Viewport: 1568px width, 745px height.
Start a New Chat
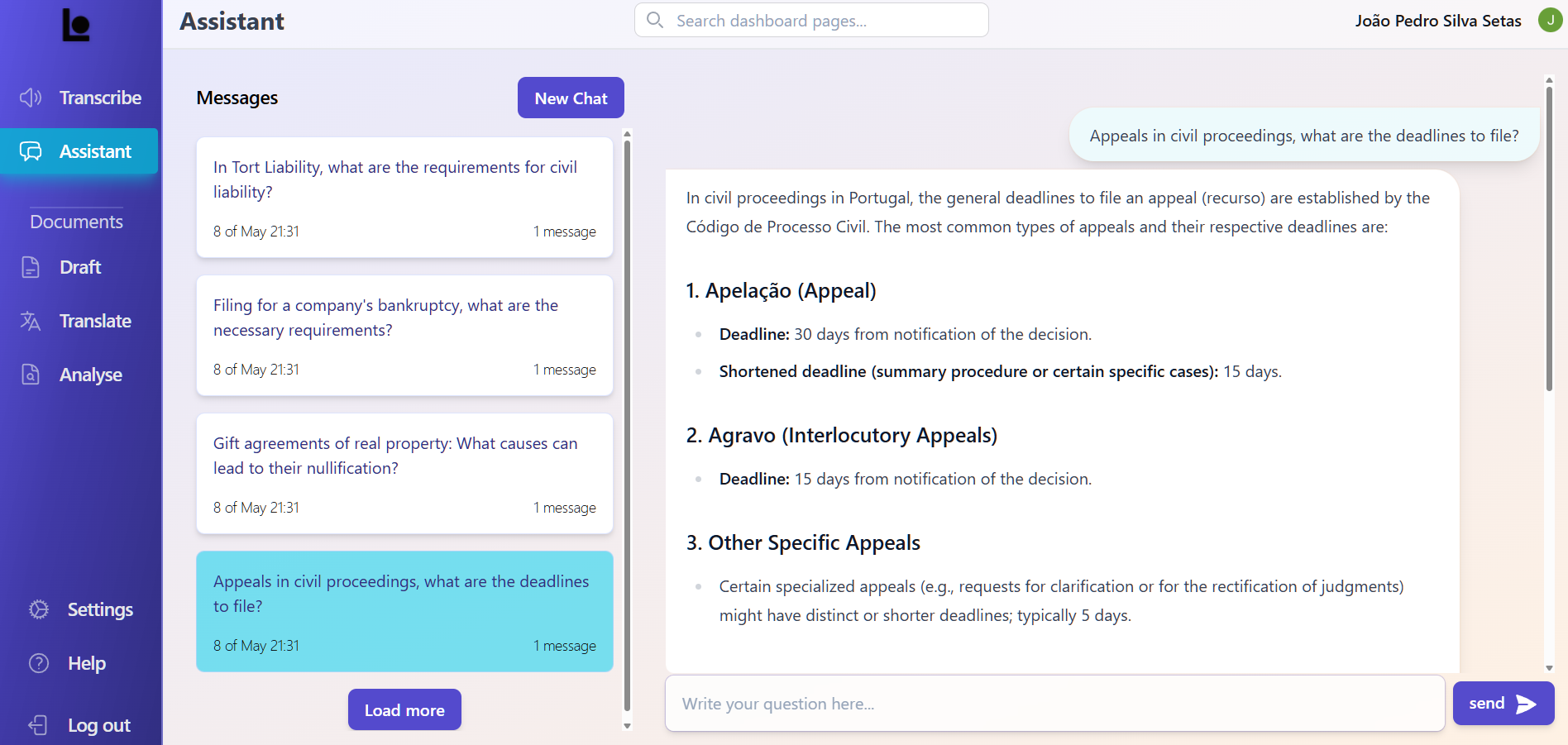pos(571,98)
